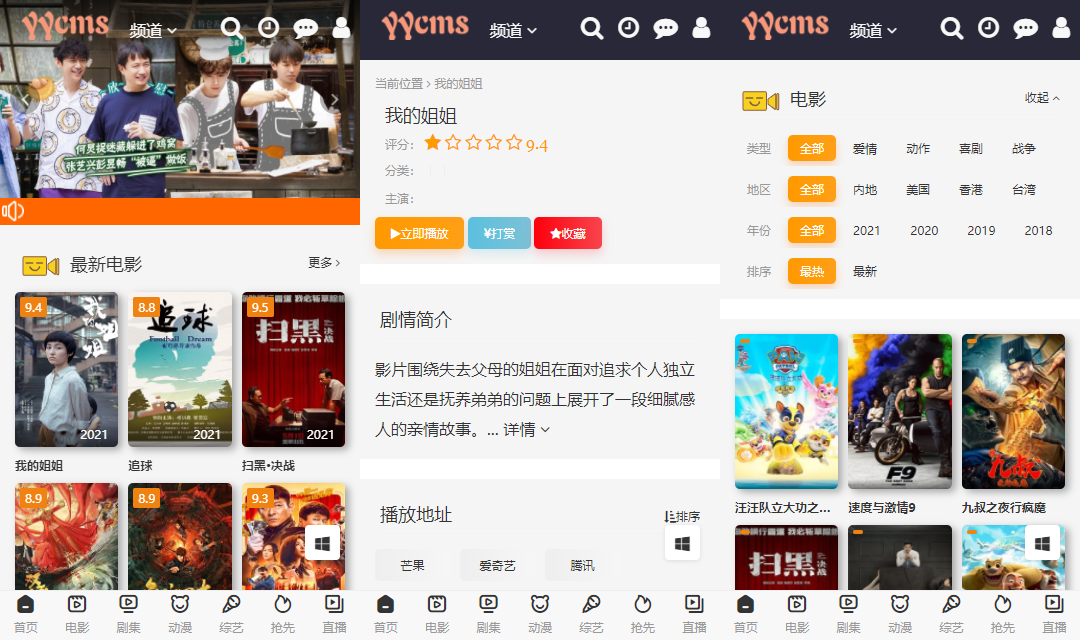Viewport: 1080px width, 640px height.
Task: Show previous carousel slide on home banner
Action: [25, 99]
